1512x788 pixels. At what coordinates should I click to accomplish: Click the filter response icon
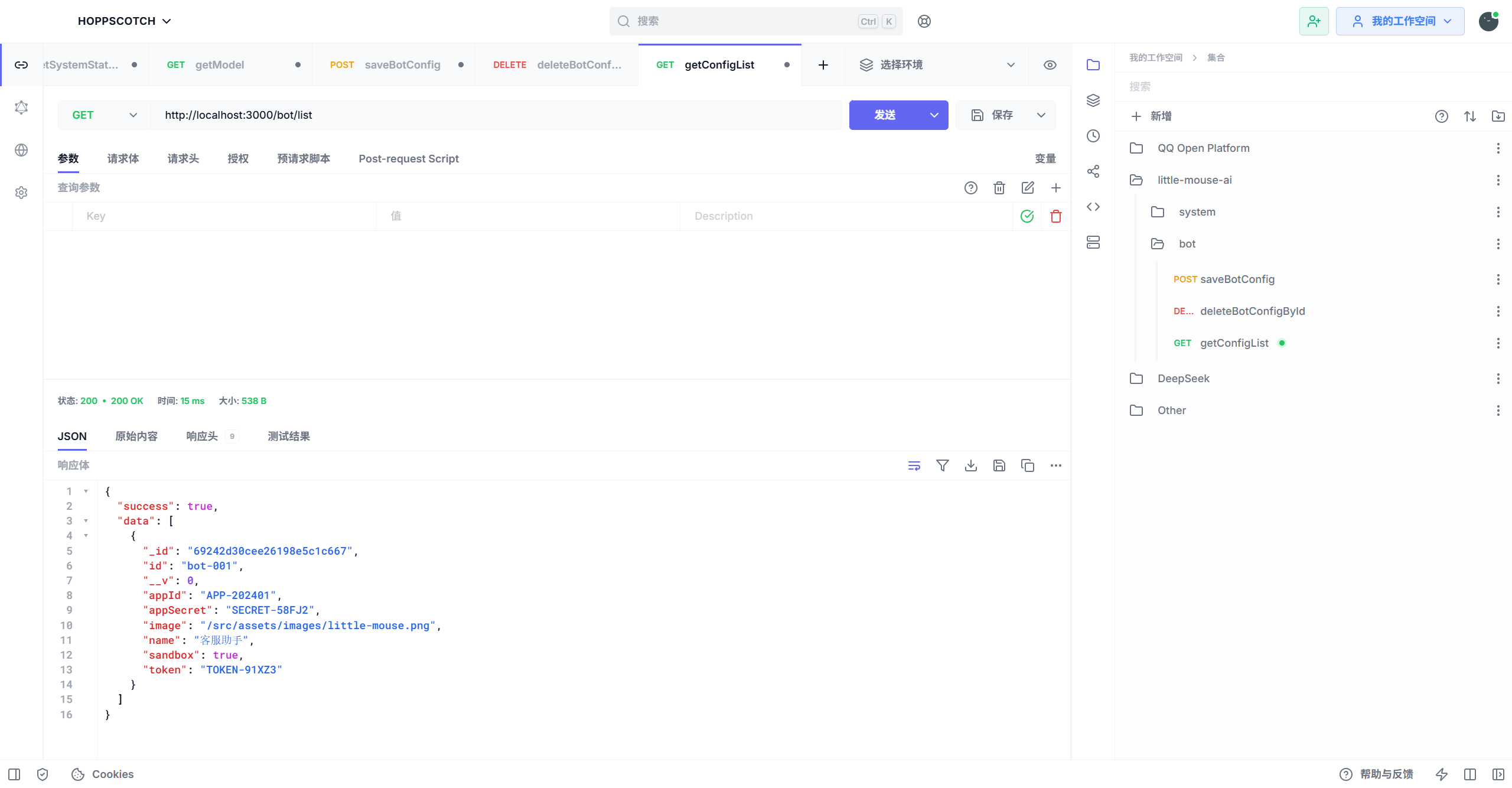tap(943, 465)
